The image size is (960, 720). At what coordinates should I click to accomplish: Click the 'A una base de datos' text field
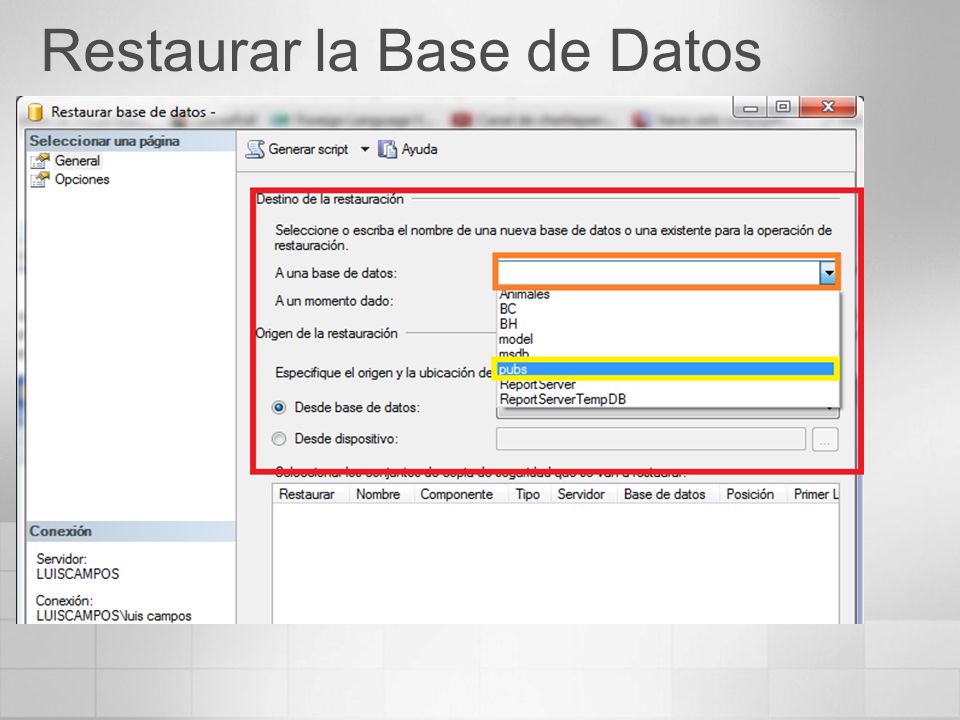(658, 272)
